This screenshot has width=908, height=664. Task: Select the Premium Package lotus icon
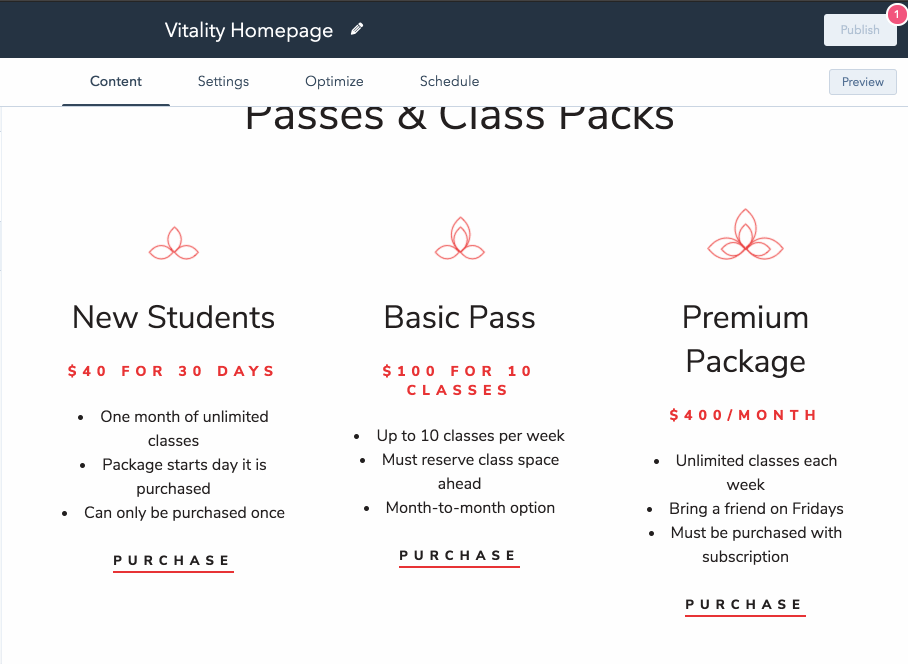(x=745, y=234)
